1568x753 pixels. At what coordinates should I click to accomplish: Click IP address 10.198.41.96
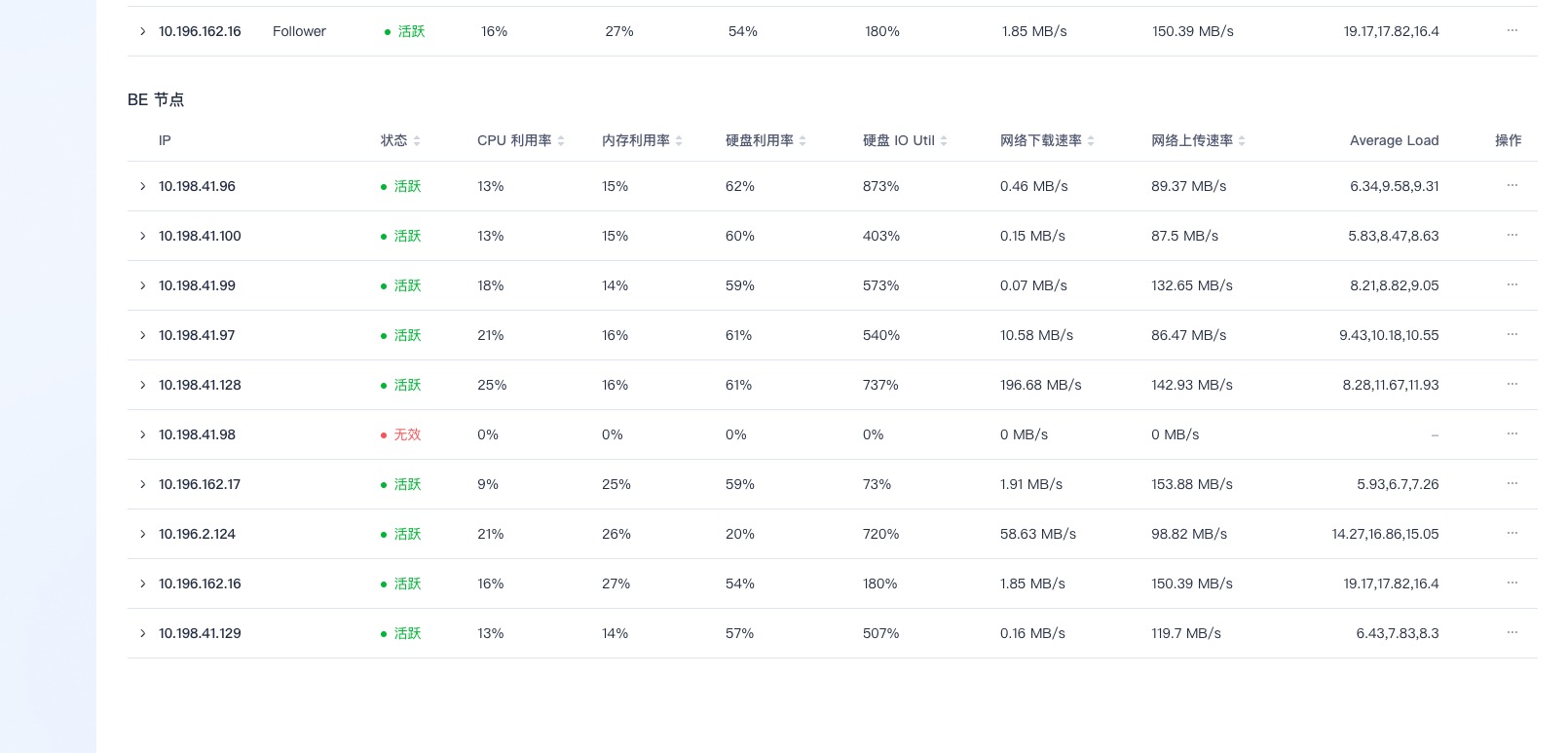pos(197,186)
